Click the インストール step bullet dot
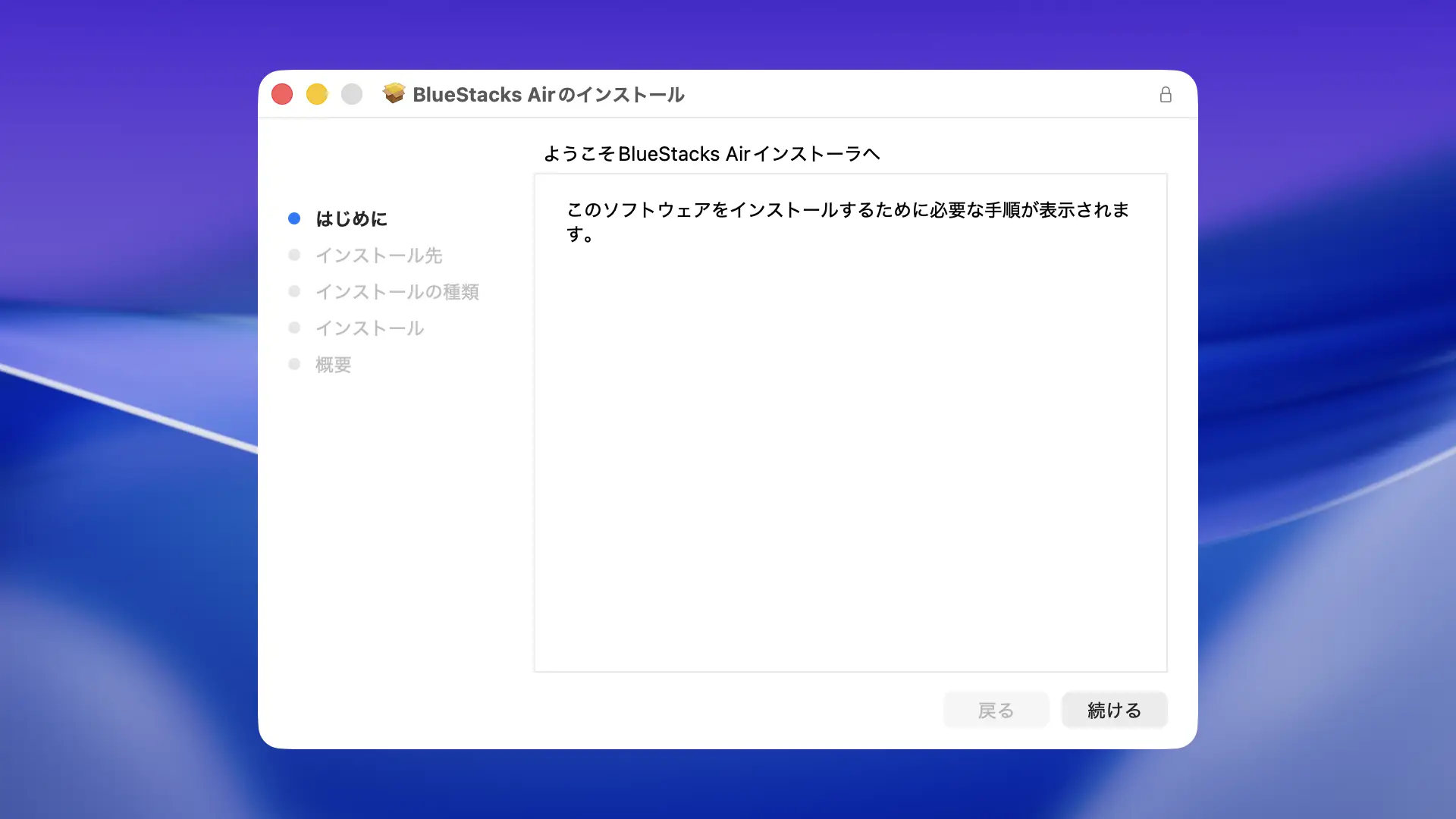Image resolution: width=1456 pixels, height=819 pixels. coord(294,328)
